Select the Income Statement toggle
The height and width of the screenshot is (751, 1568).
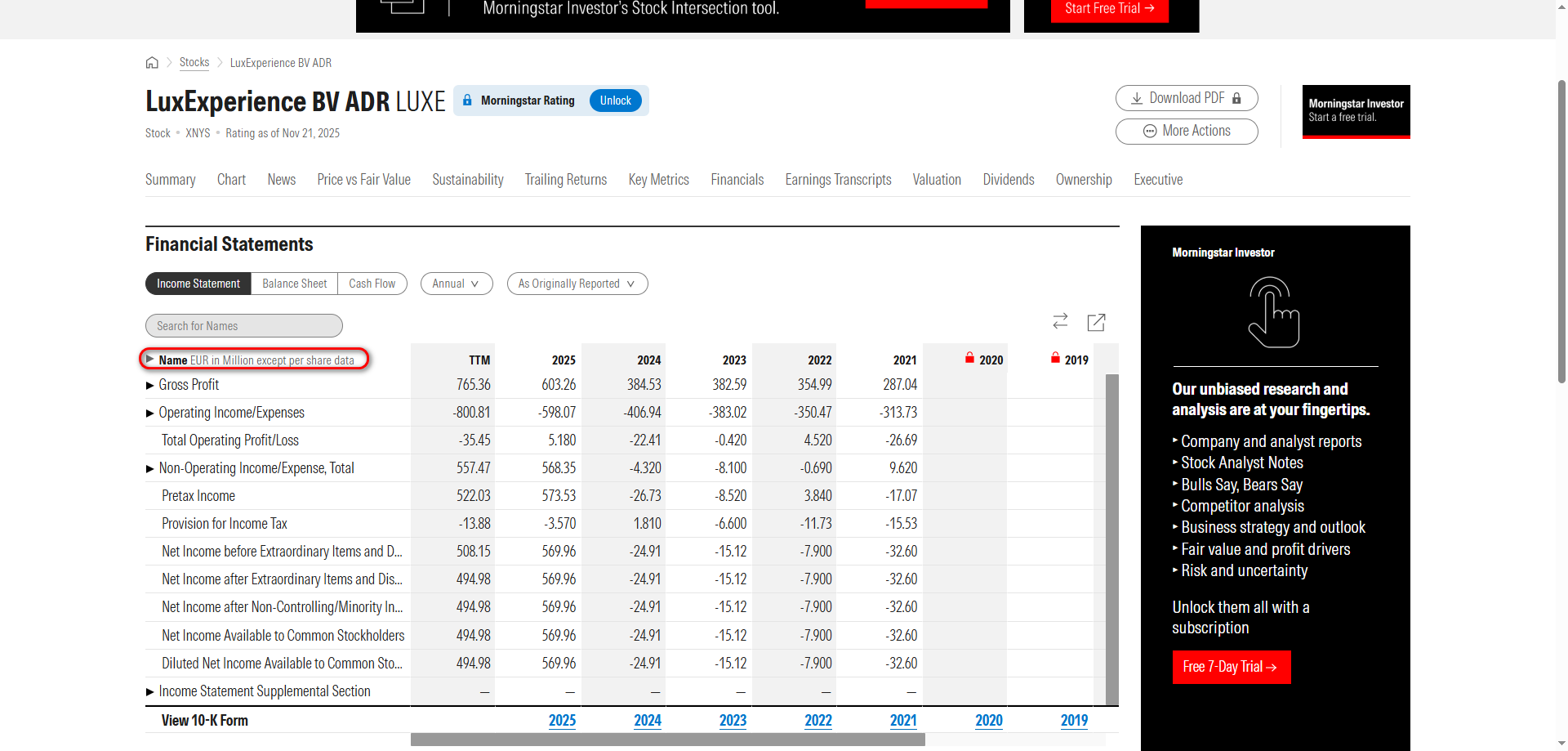pyautogui.click(x=198, y=284)
